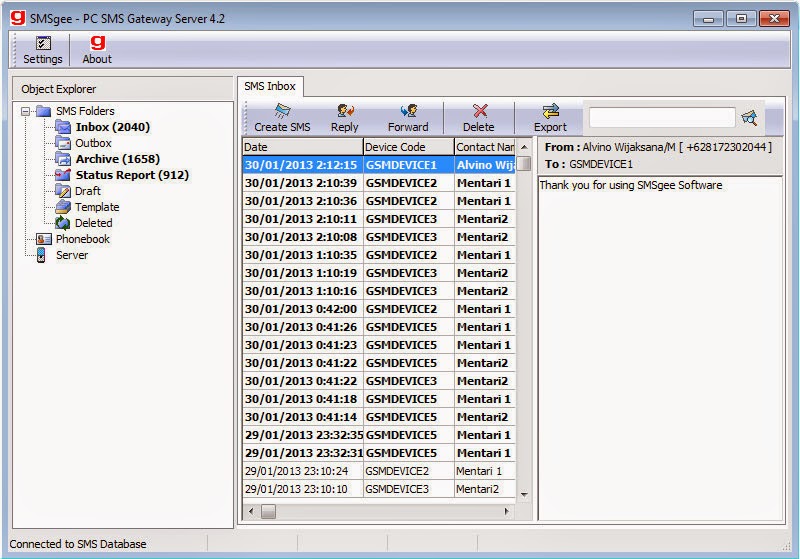Click the From sender line in preview
The width and height of the screenshot is (800, 559).
point(658,147)
